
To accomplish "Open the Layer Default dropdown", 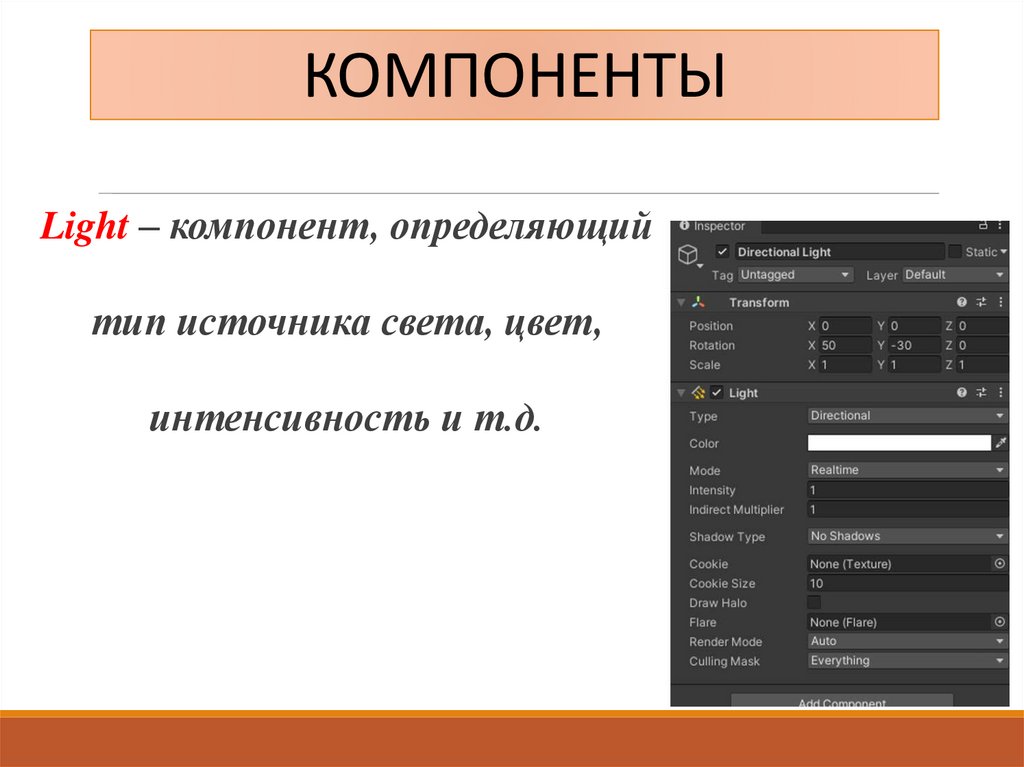I will coord(955,274).
